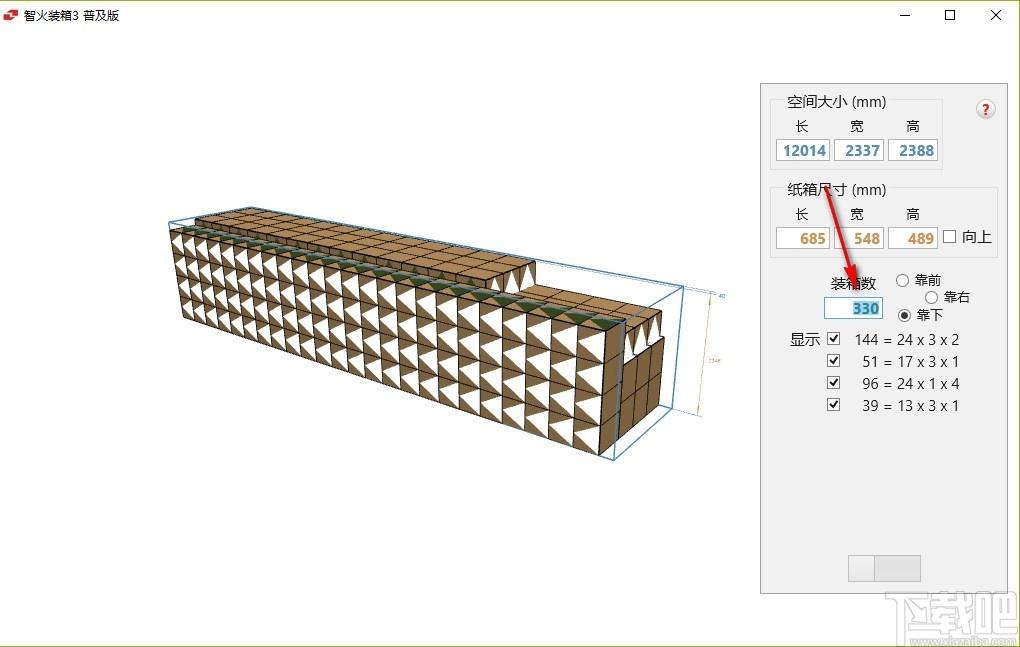The width and height of the screenshot is (1020, 647).
Task: Click the carton width field 548
Action: 859,238
